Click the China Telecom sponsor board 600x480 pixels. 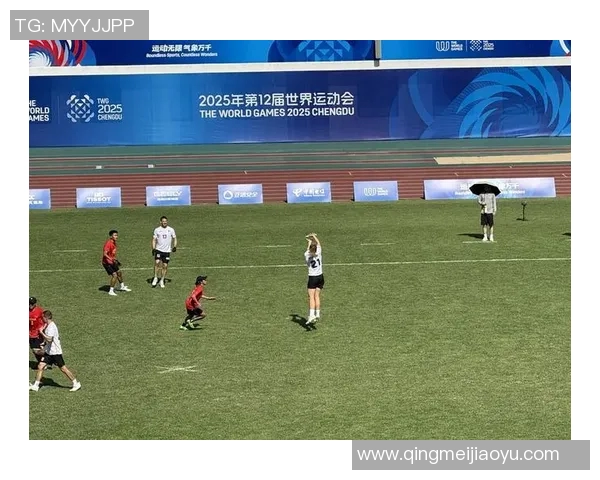pyautogui.click(x=309, y=193)
